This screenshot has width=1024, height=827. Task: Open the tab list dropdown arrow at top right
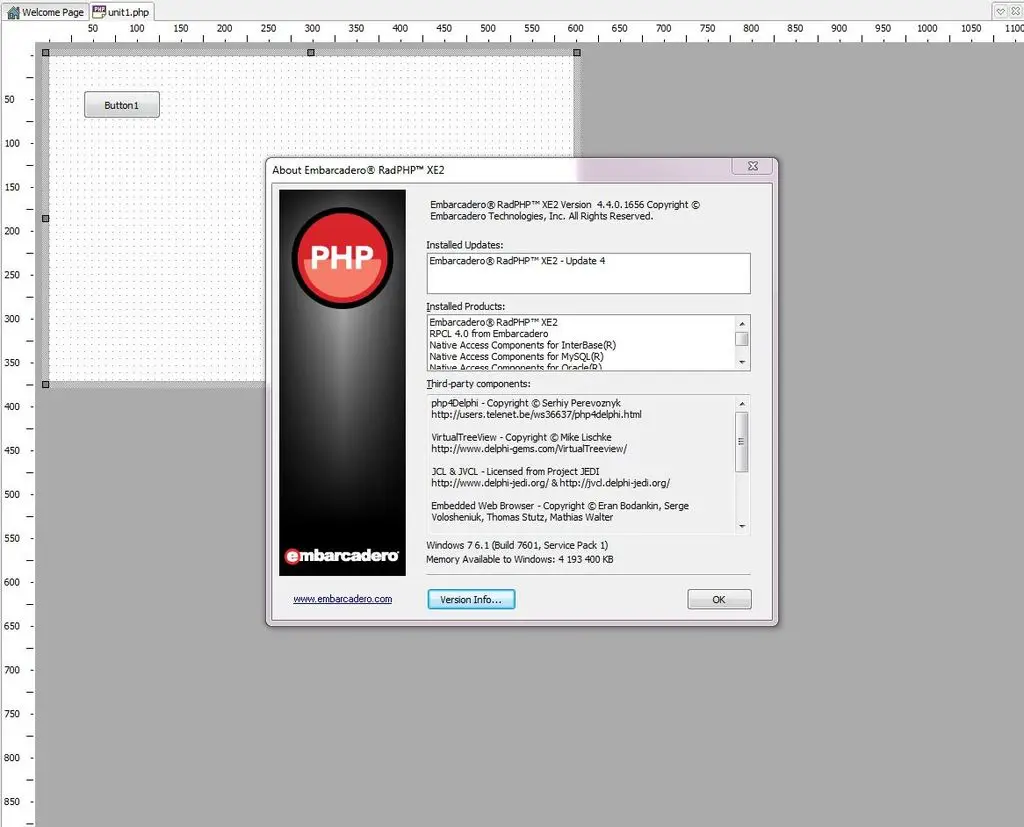click(x=1000, y=11)
